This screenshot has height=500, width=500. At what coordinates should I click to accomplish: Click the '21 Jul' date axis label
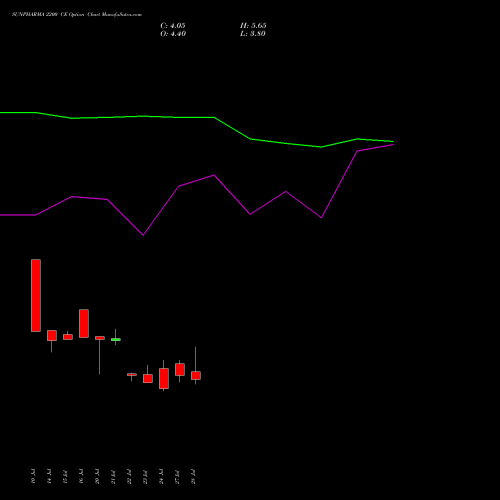point(113,477)
